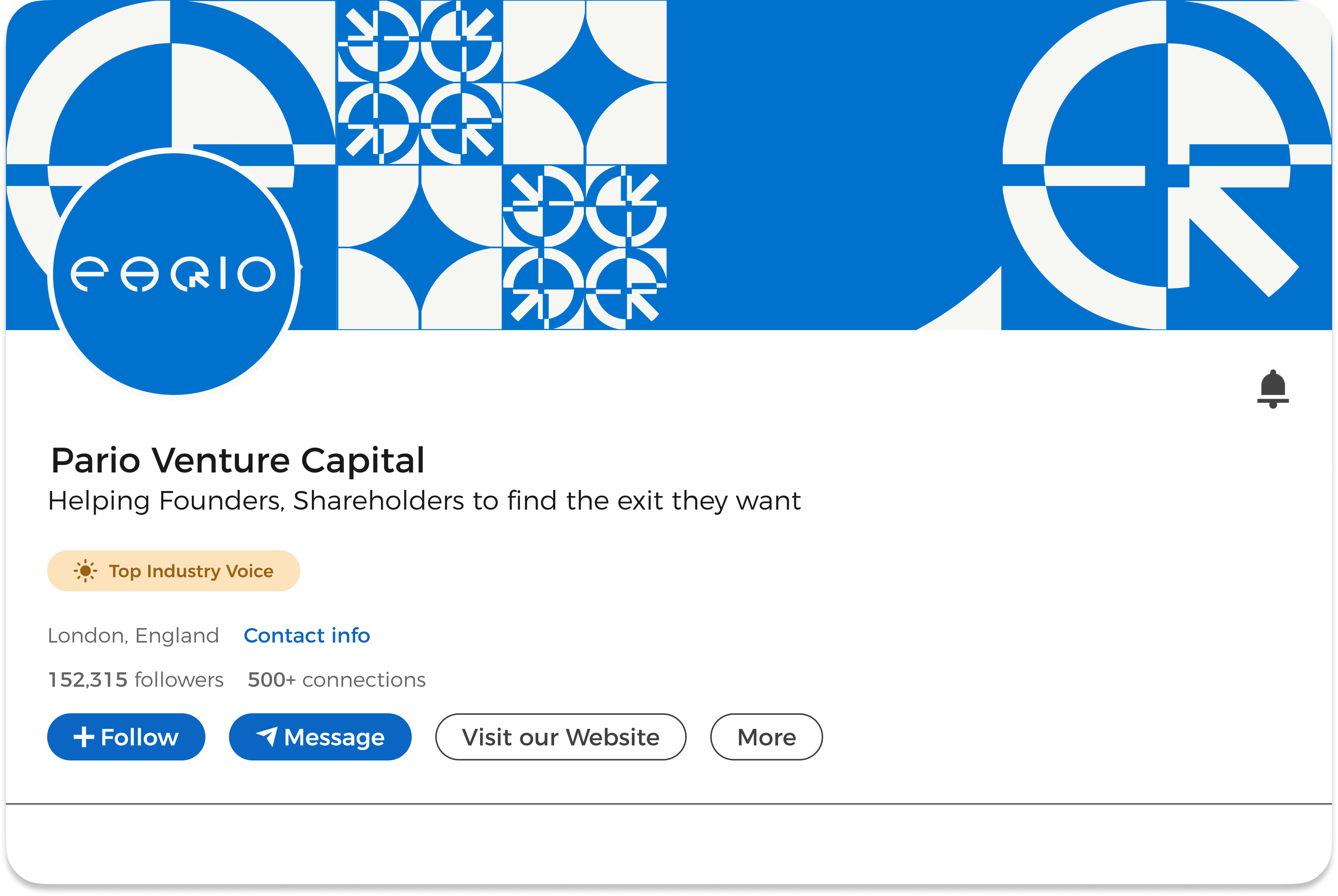Viewport: 1338px width, 896px height.
Task: Open the Contact info link
Action: [307, 635]
